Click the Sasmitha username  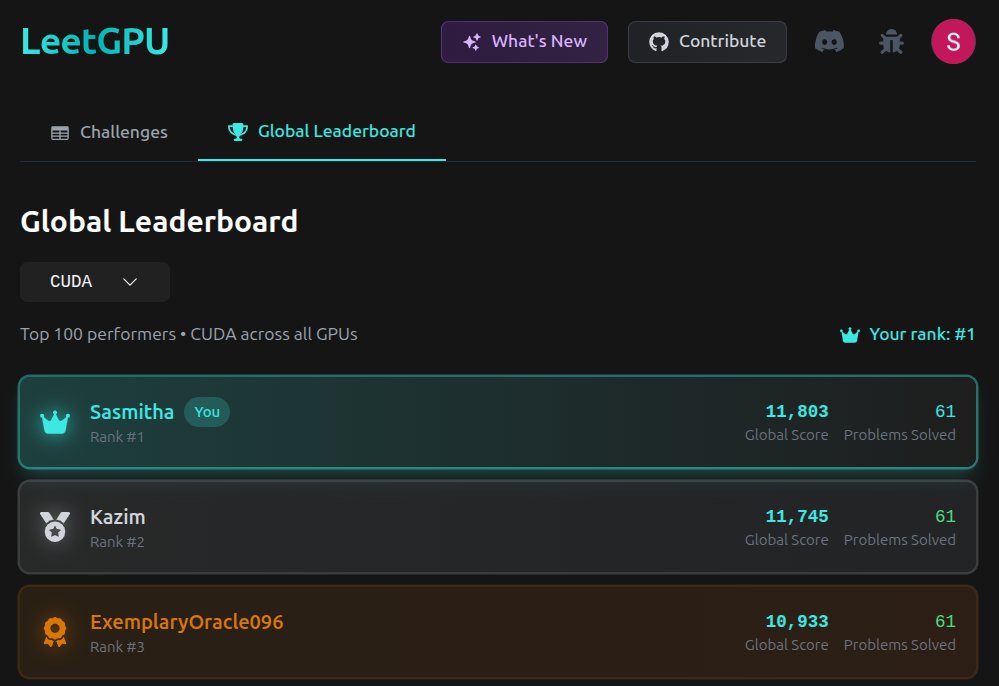[x=132, y=412]
